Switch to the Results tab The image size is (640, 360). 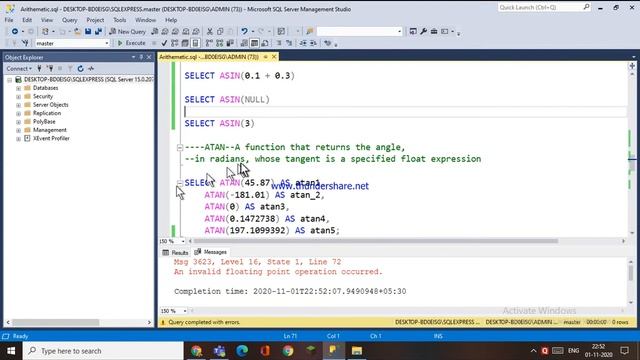coord(175,252)
